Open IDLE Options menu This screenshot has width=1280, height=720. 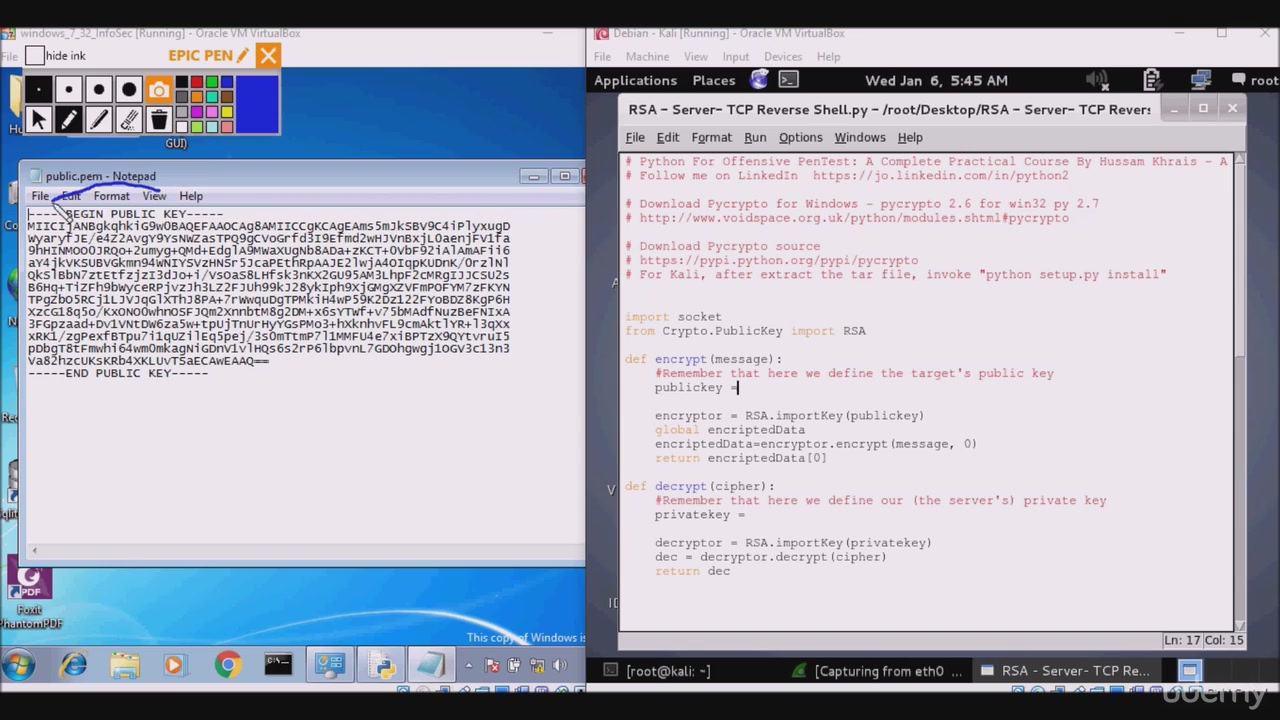pyautogui.click(x=800, y=137)
